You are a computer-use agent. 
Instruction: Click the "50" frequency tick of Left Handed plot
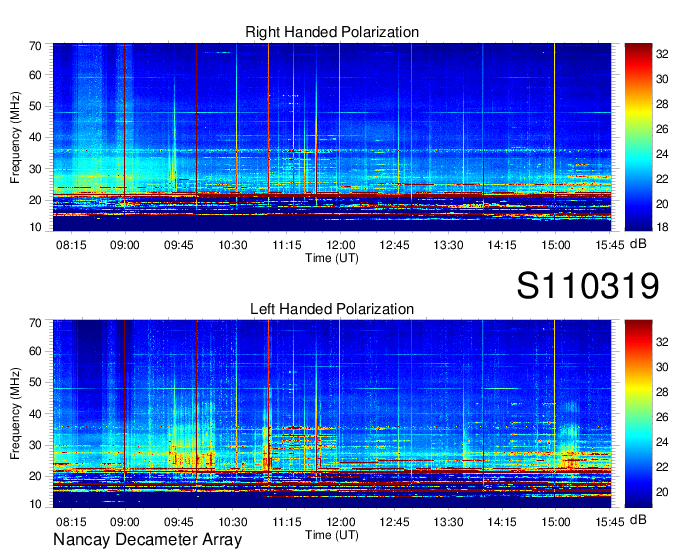coord(35,382)
